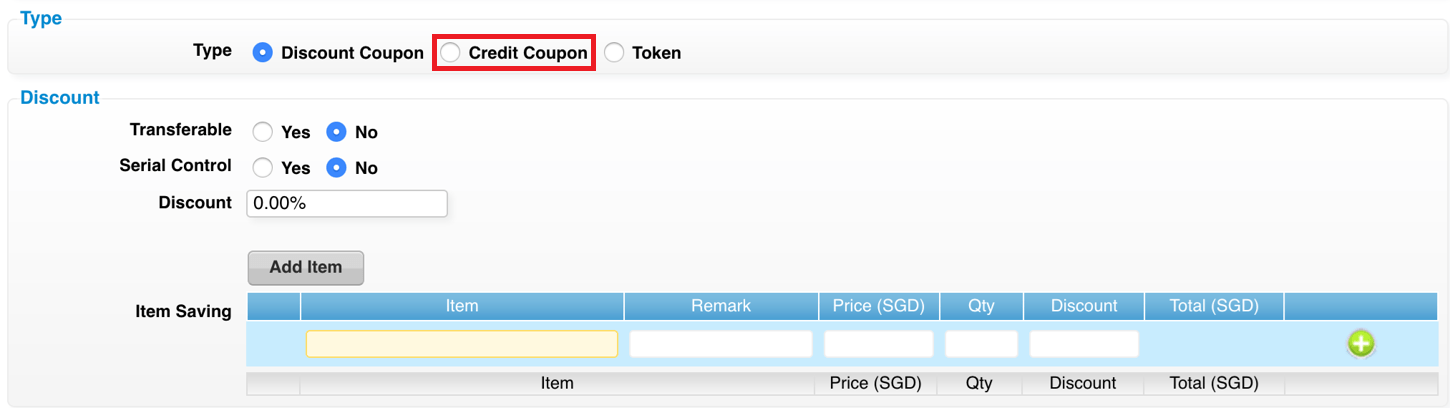
Task: Click the Add Item button
Action: point(306,268)
